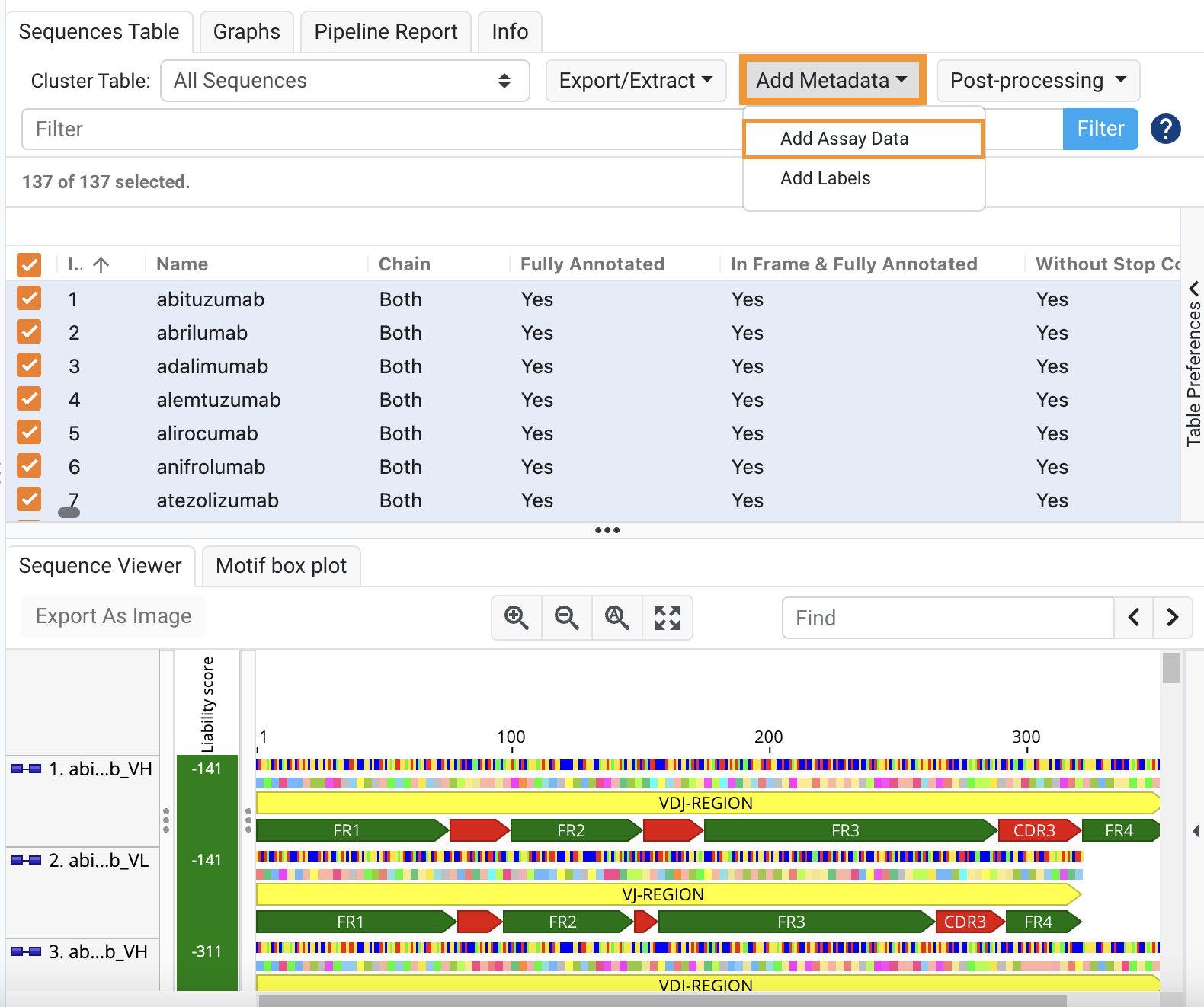
Task: Click Export As Image button
Action: coord(114,616)
